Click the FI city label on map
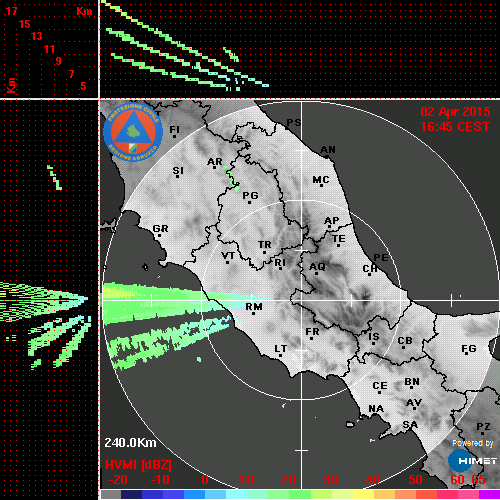The image size is (500, 500). tap(174, 129)
